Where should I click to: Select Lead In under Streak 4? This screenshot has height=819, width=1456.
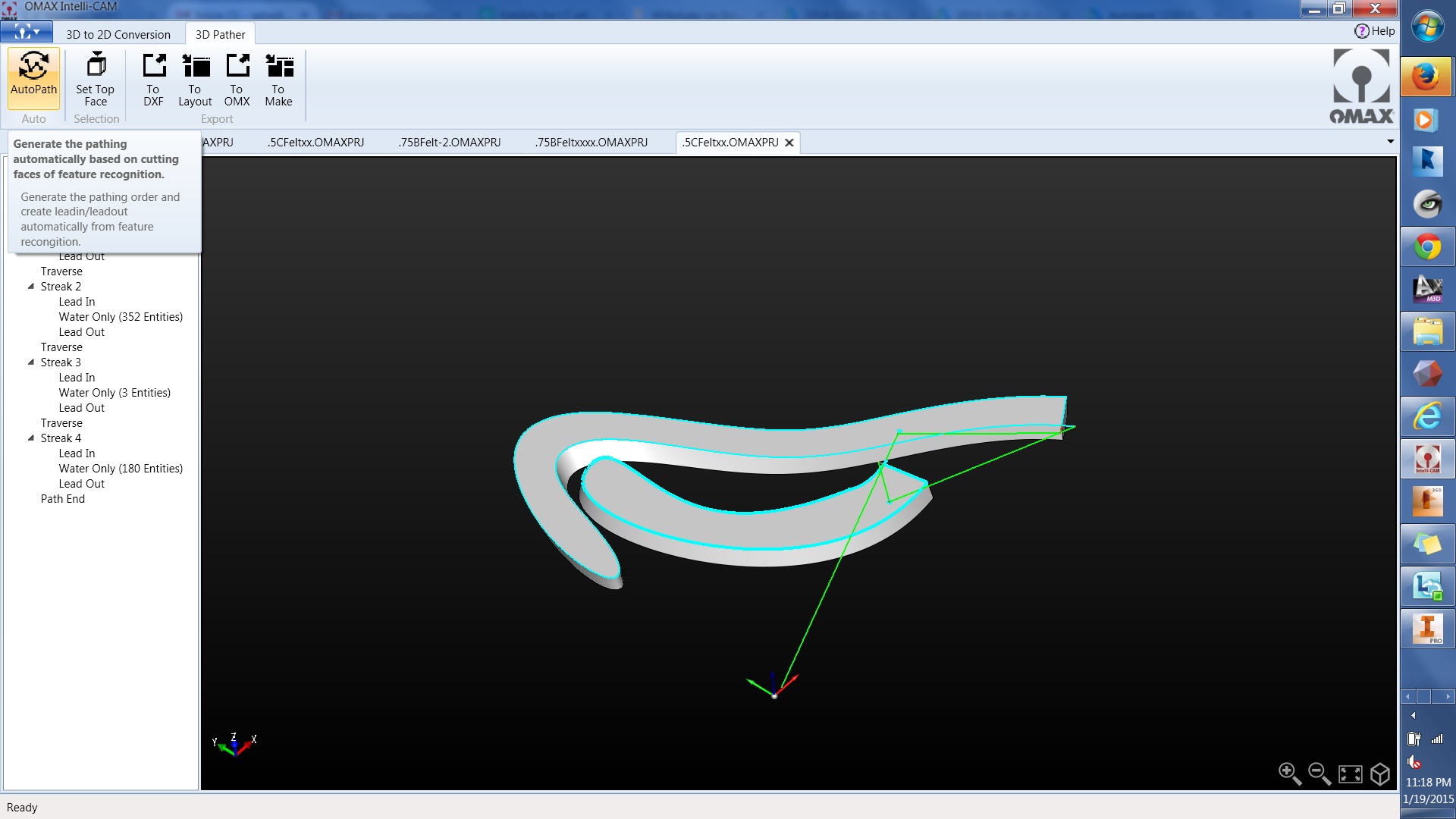(x=77, y=453)
